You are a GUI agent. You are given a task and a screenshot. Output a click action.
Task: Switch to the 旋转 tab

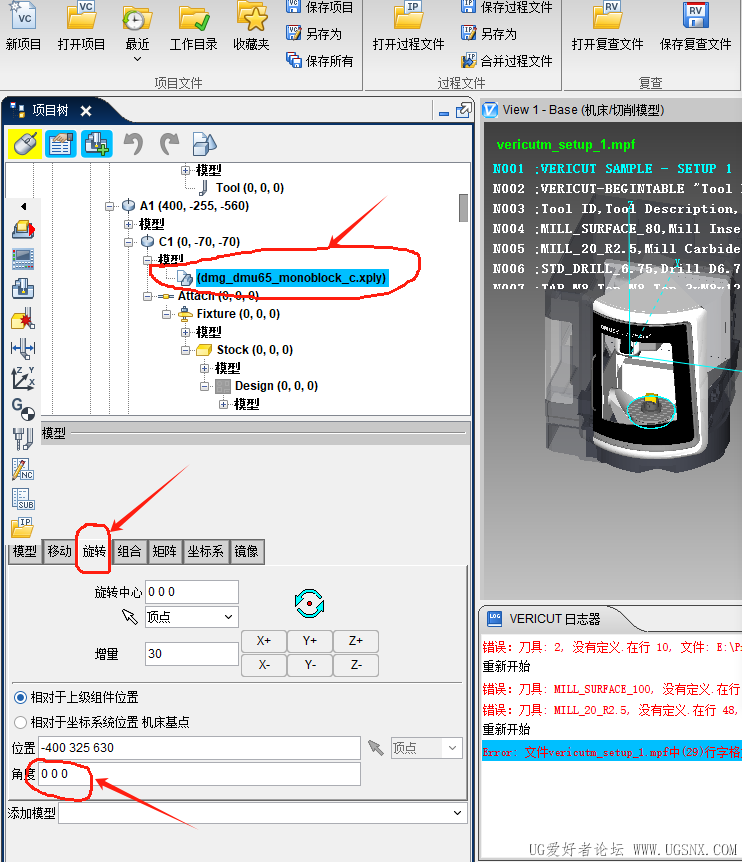[94, 551]
